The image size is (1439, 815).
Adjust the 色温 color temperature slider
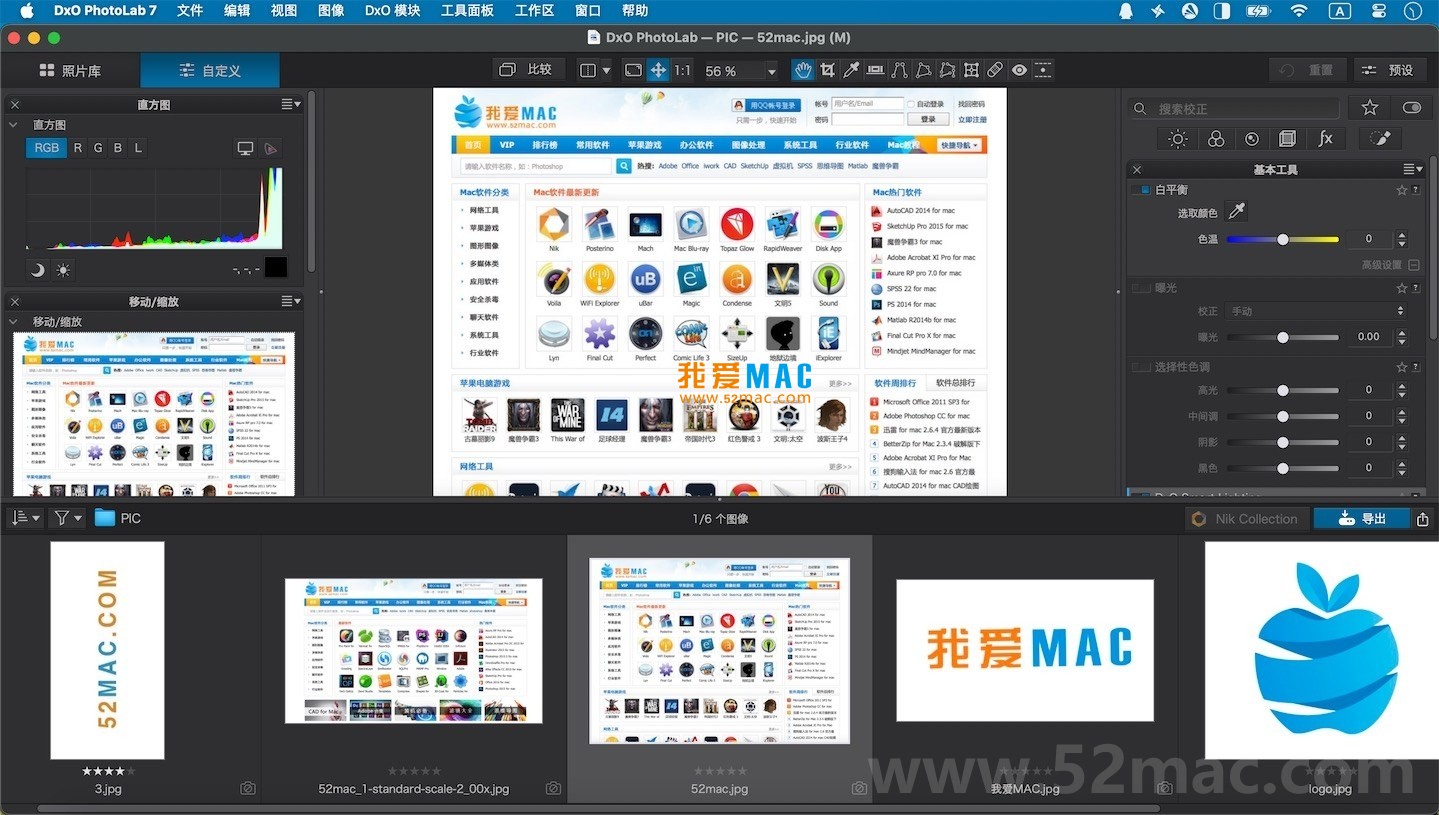pyautogui.click(x=1283, y=239)
